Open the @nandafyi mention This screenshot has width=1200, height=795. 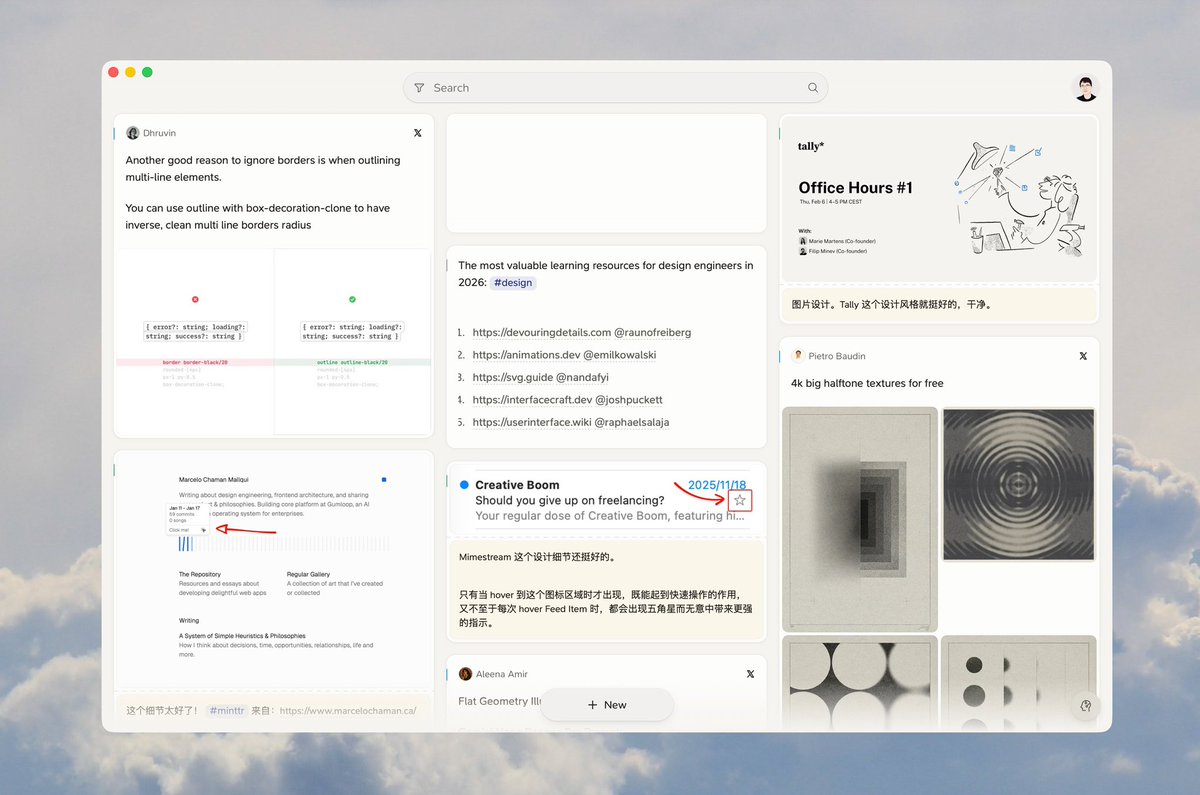(x=582, y=377)
